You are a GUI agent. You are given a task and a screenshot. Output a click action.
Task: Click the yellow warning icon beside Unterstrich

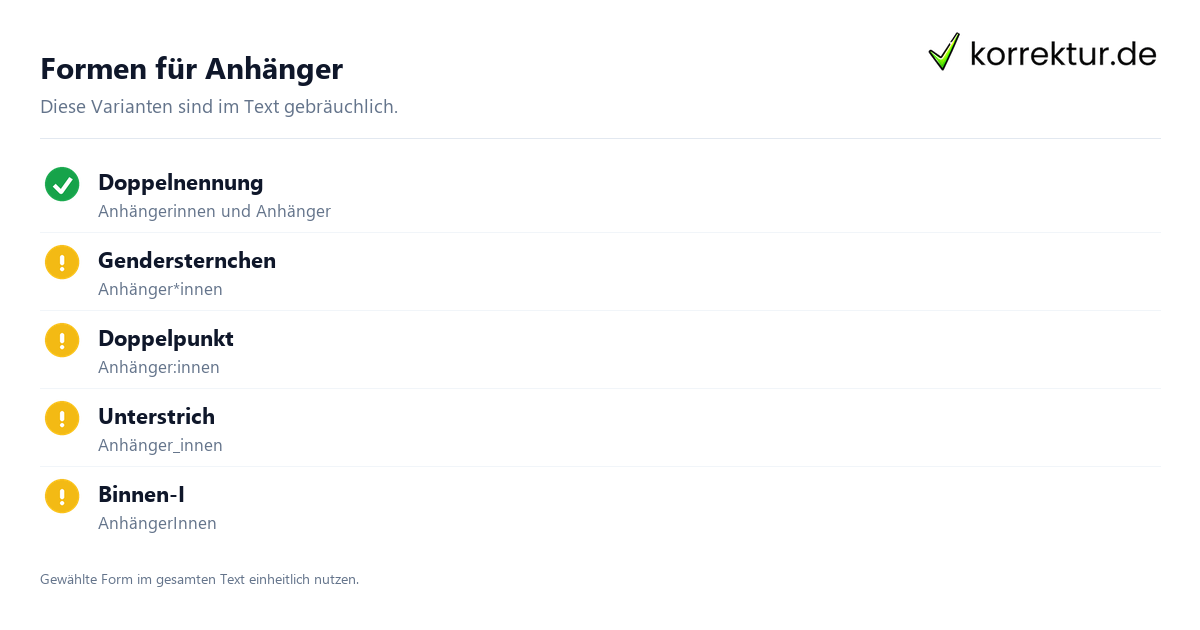pos(62,418)
